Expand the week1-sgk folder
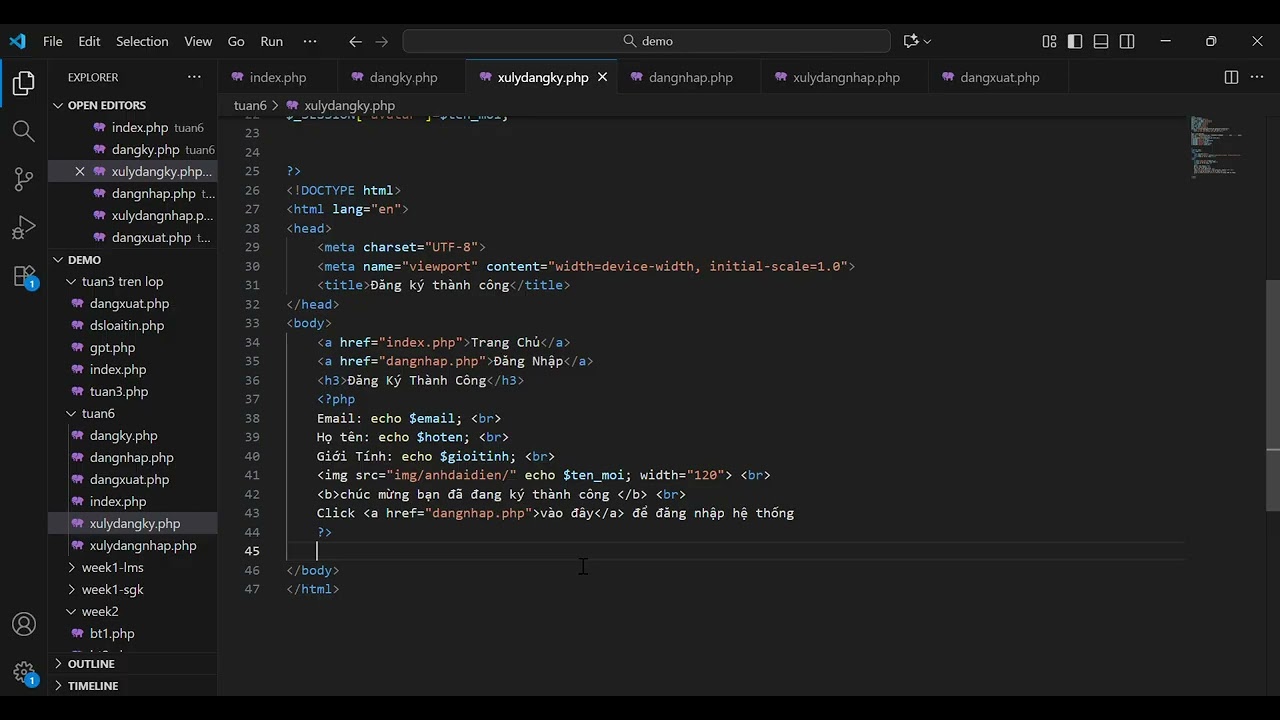 [x=132, y=590]
